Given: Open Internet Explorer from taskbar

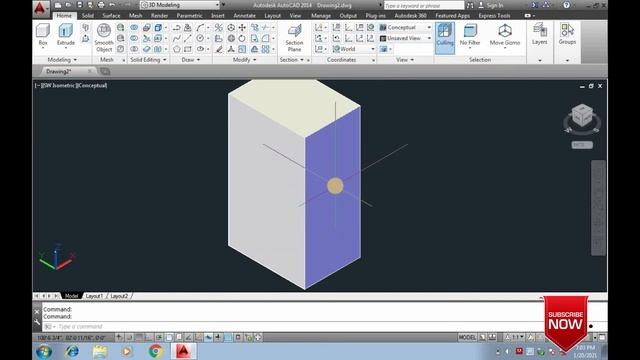Looking at the screenshot, I should point(72,351).
